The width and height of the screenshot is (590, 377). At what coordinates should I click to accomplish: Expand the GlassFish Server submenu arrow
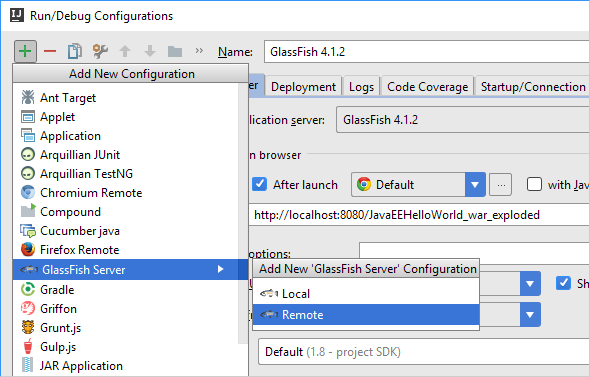[221, 269]
